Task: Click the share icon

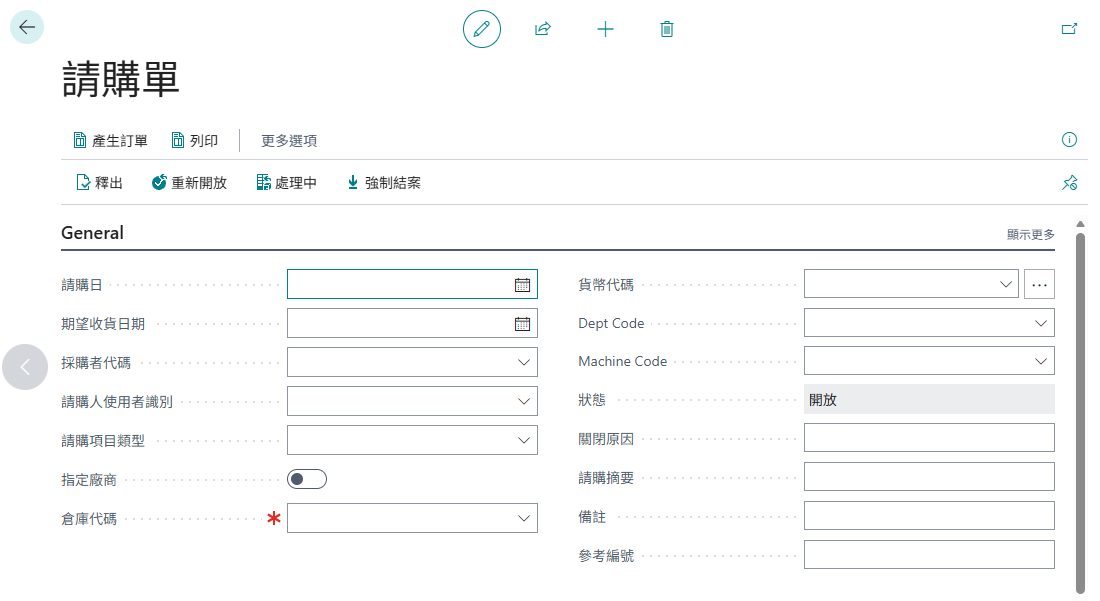Action: pyautogui.click(x=543, y=29)
